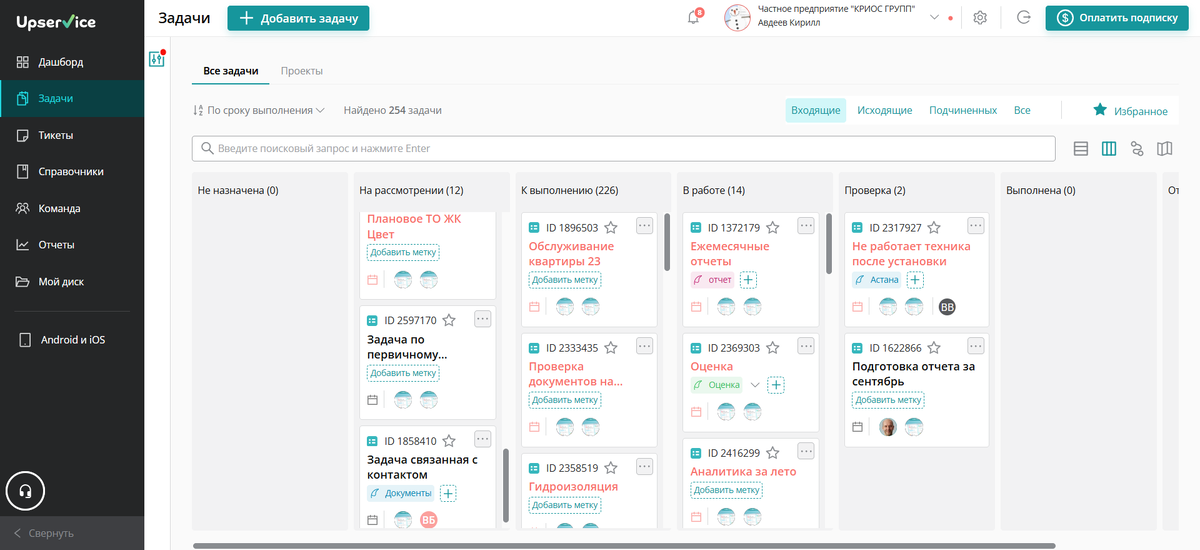Filter by Исходящие tasks
Image resolution: width=1200 pixels, height=550 pixels.
[x=884, y=111]
